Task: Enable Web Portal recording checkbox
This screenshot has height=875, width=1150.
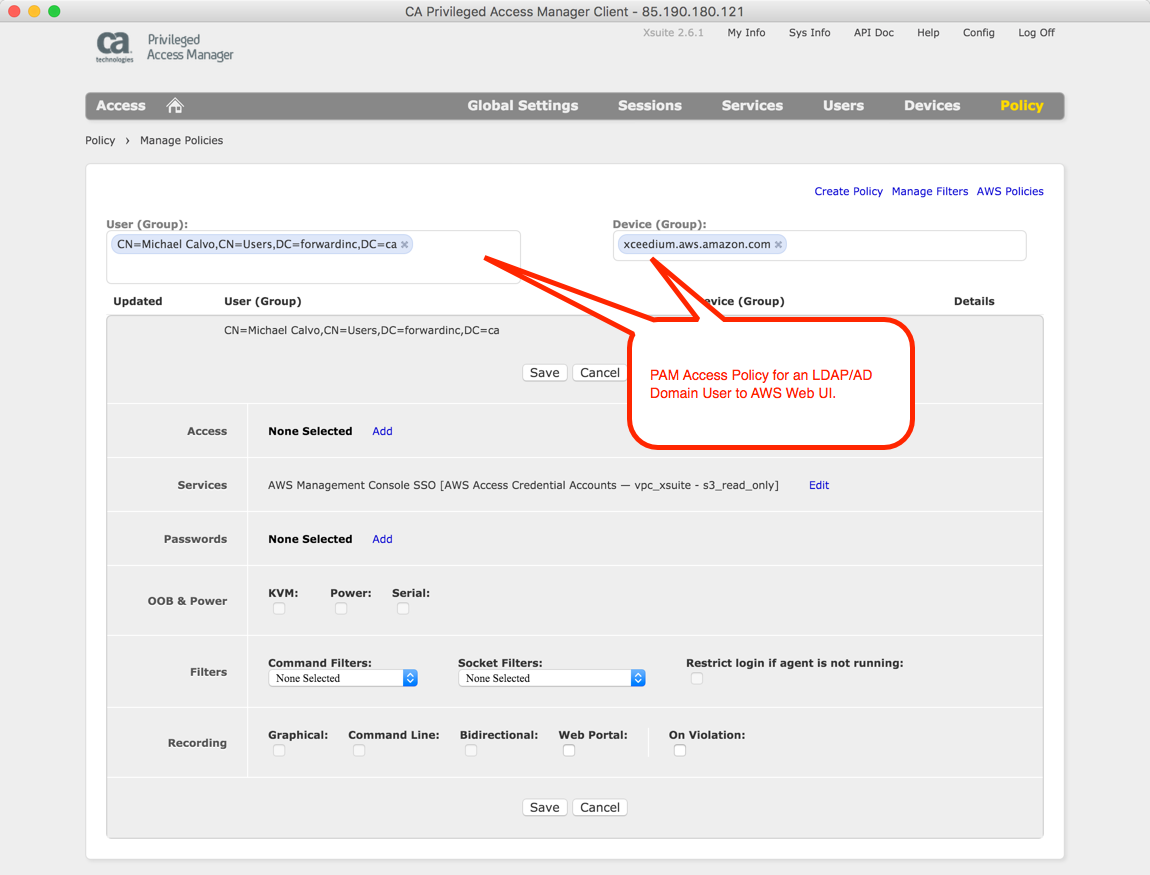Action: click(x=568, y=750)
